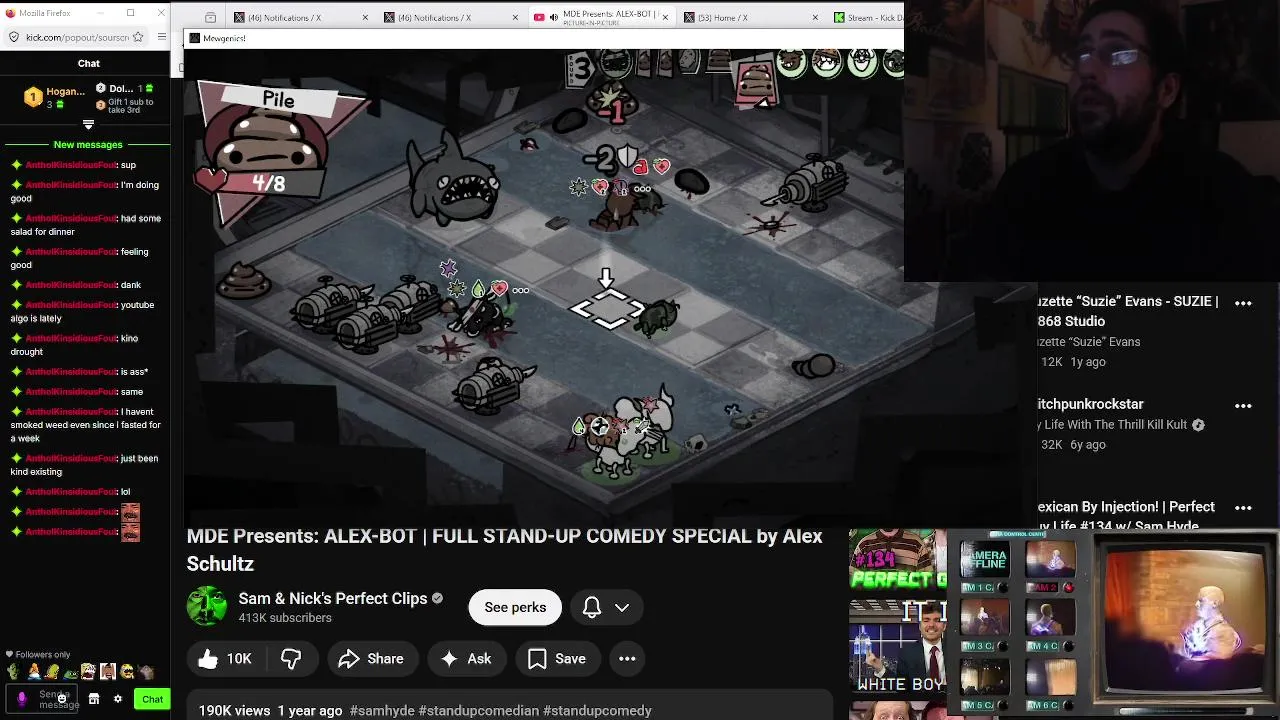Click the white diamond tile cursor
Viewport: 1280px width, 720px height.
tap(608, 308)
